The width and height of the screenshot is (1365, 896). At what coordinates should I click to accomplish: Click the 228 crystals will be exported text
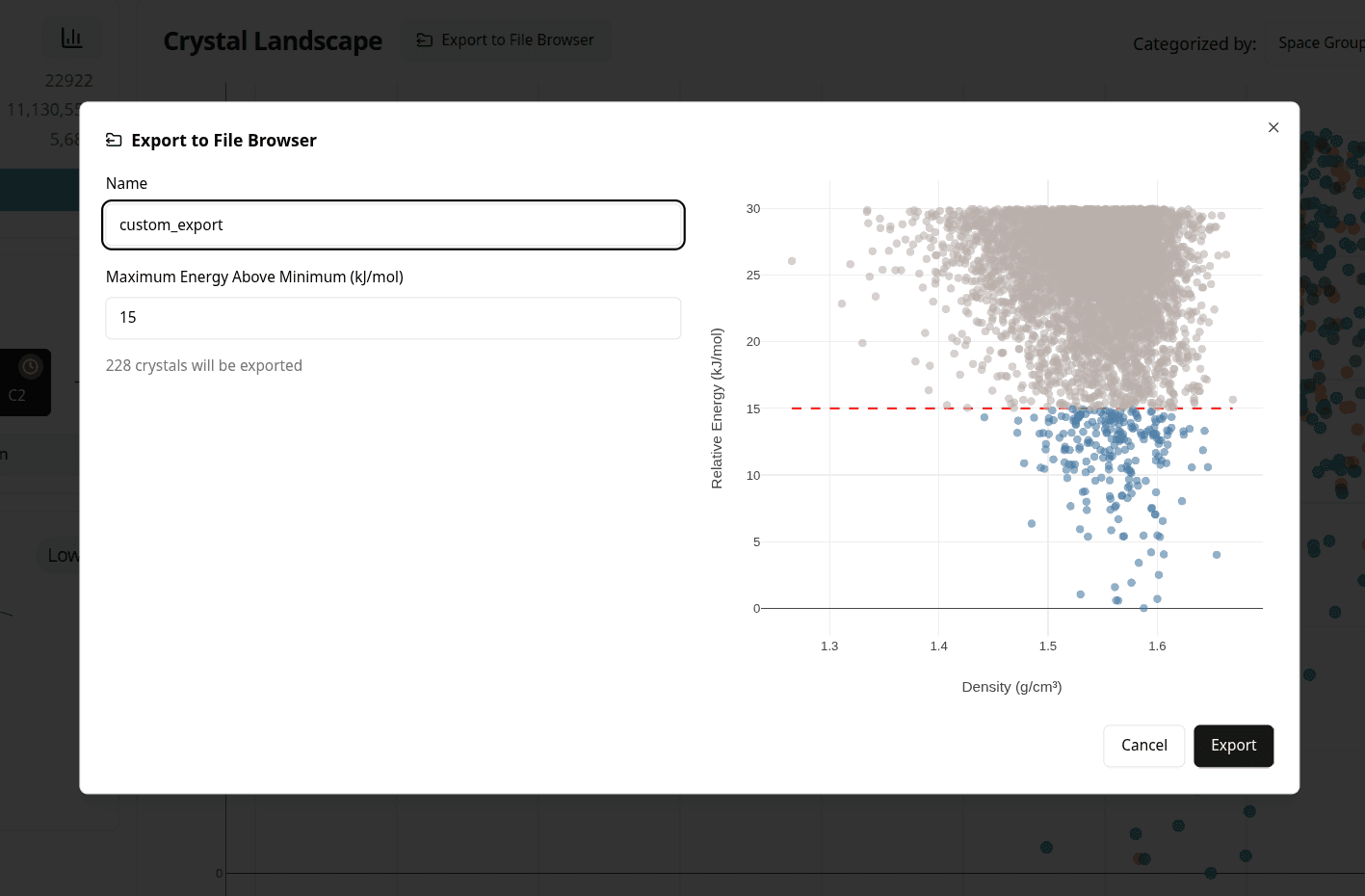[204, 365]
